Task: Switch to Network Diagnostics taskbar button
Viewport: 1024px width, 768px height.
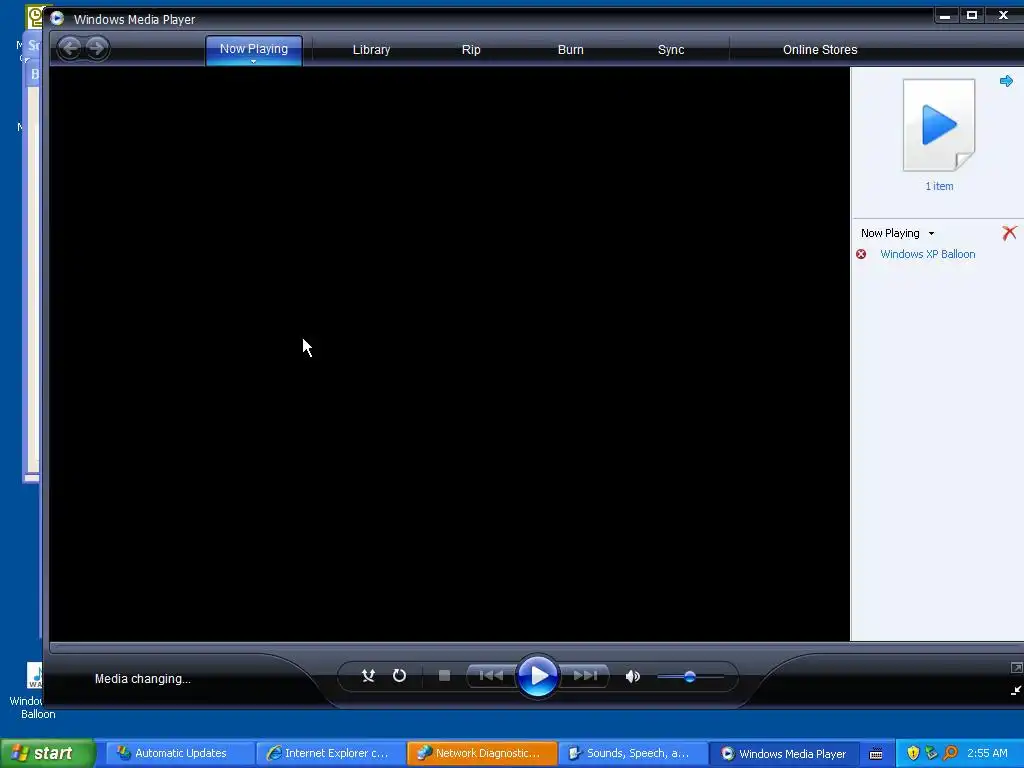Action: pos(482,753)
